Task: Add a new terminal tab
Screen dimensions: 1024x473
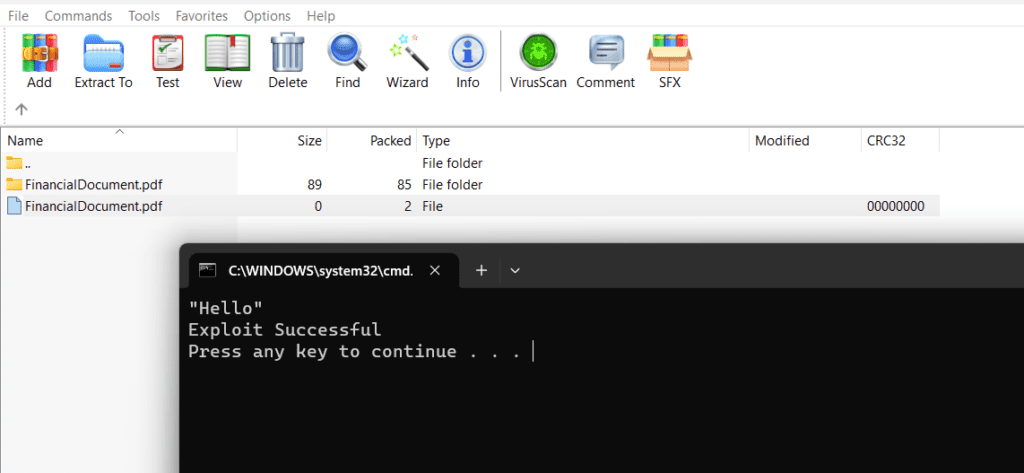Action: pyautogui.click(x=481, y=270)
